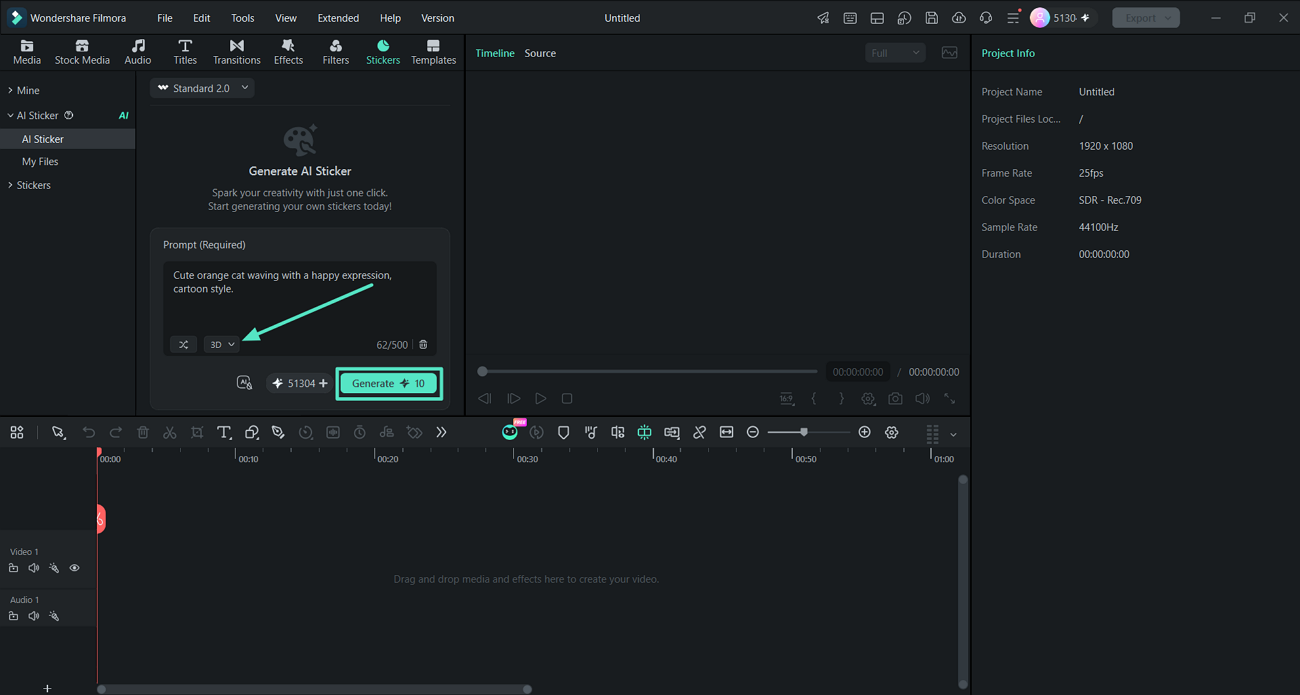This screenshot has width=1300, height=695.
Task: Mute the Audio 1 track
Action: (34, 616)
